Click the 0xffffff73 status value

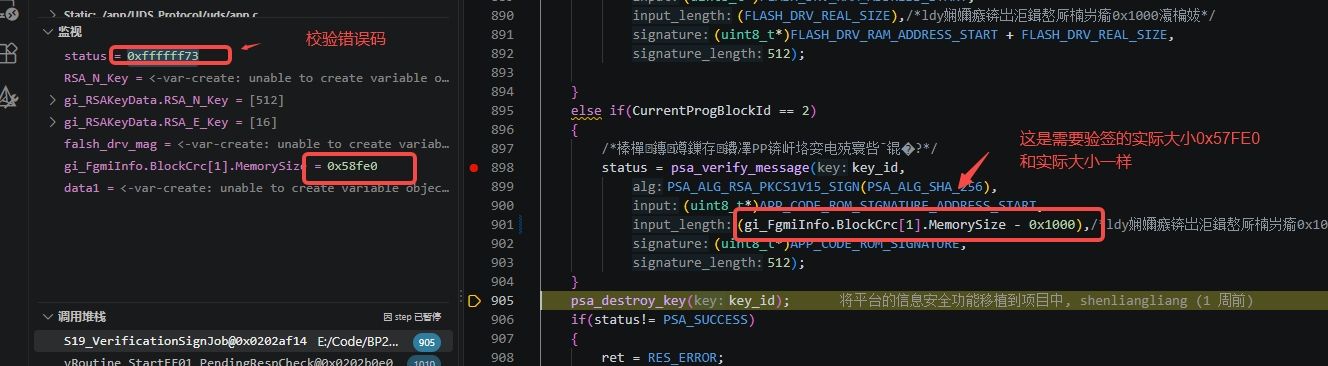[162, 56]
